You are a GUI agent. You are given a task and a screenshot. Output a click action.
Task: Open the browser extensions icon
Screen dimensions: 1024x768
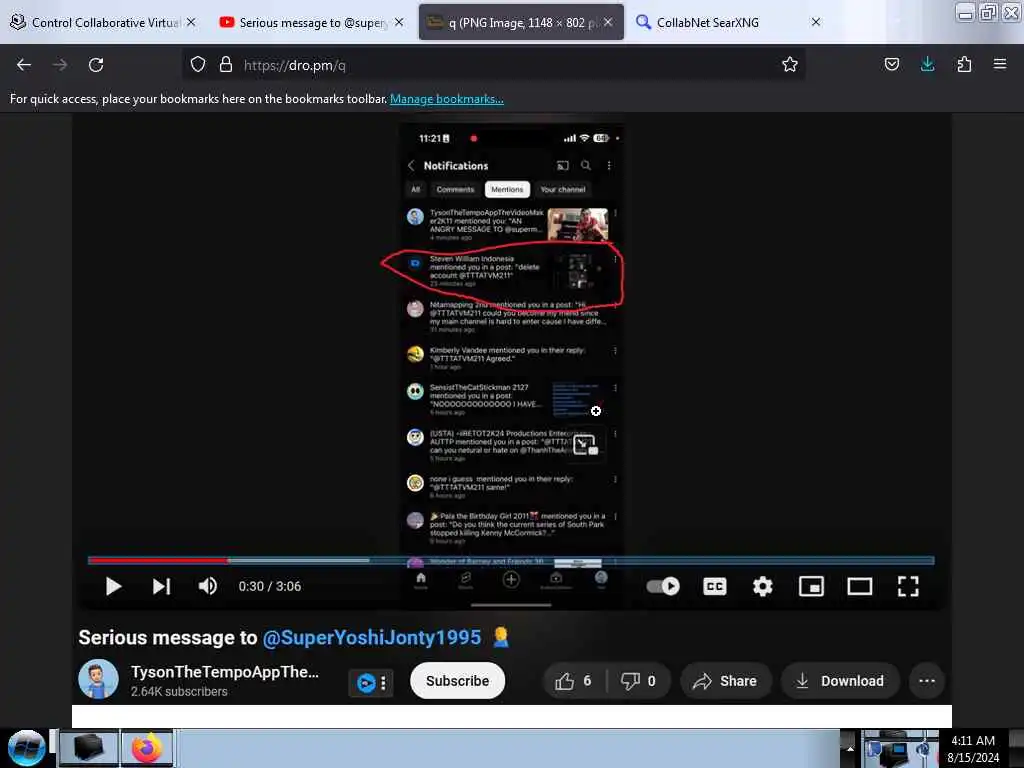964,65
